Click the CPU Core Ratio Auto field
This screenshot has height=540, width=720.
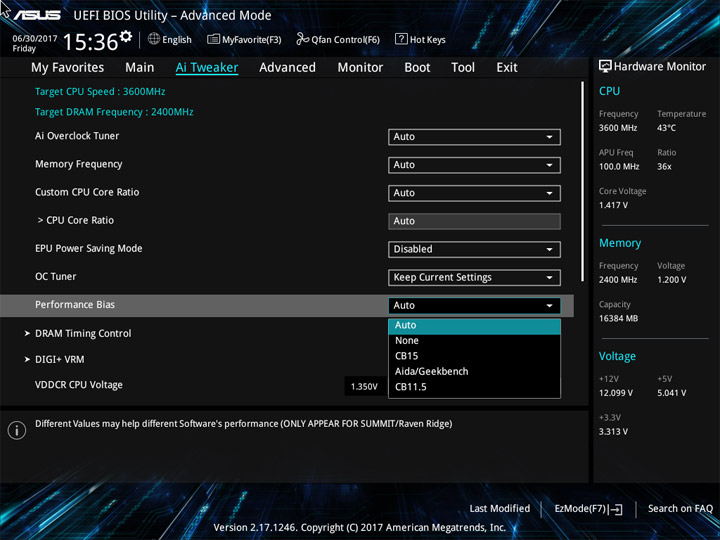pyautogui.click(x=474, y=221)
